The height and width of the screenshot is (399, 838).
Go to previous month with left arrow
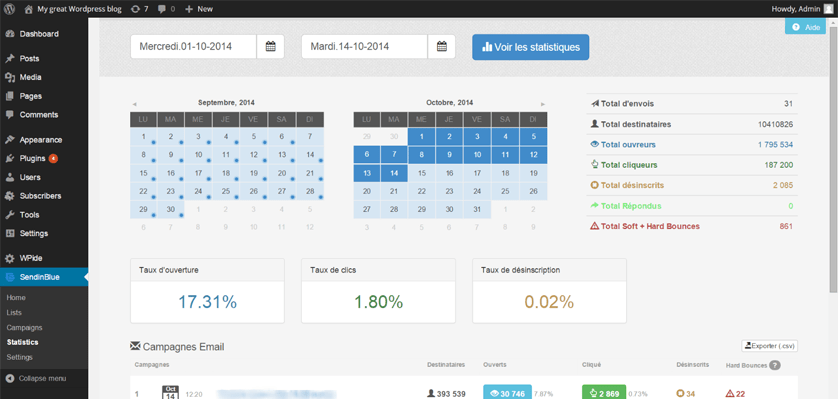(x=134, y=104)
